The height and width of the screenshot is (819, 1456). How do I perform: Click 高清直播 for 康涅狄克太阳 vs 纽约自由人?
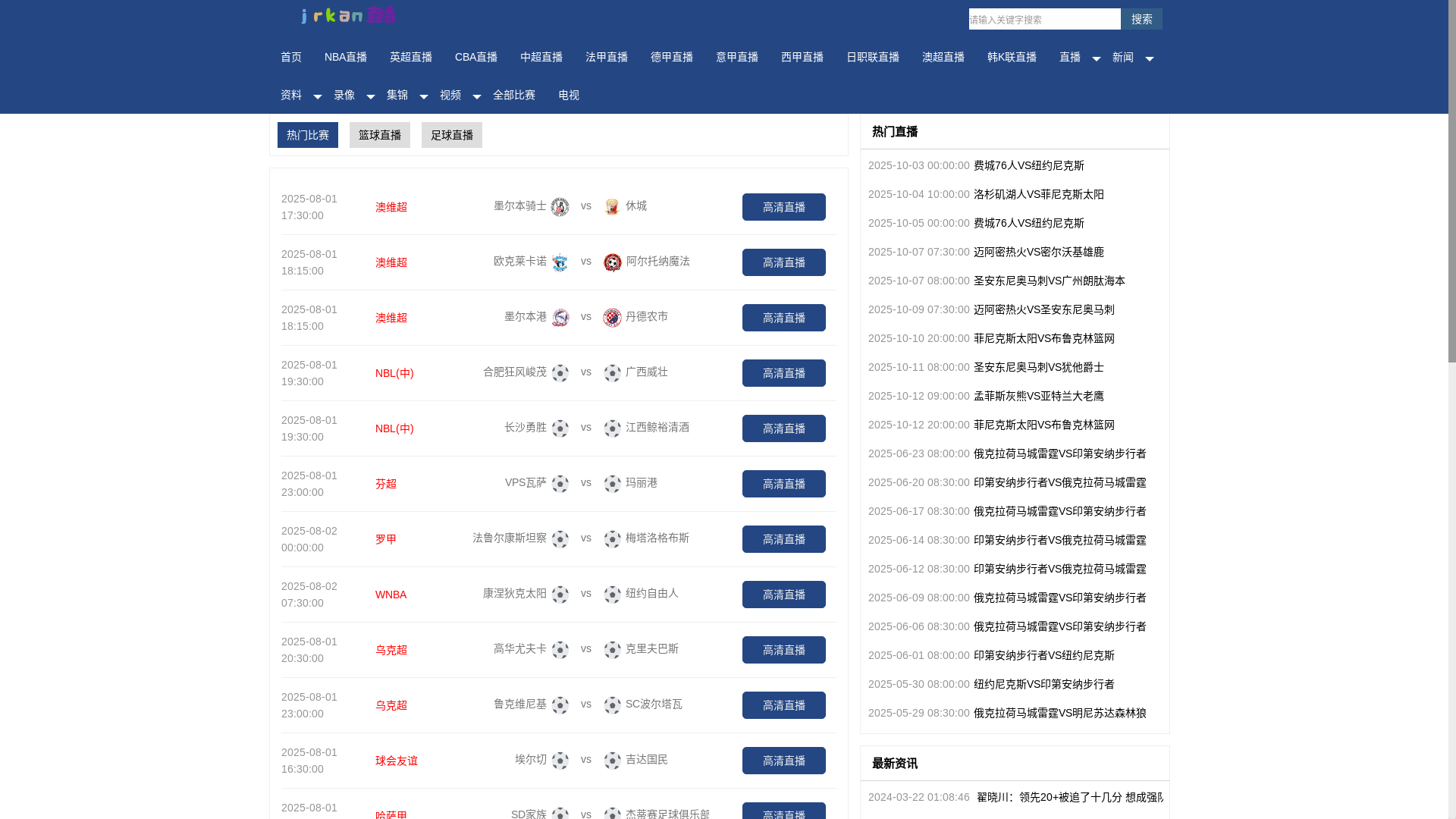[784, 595]
